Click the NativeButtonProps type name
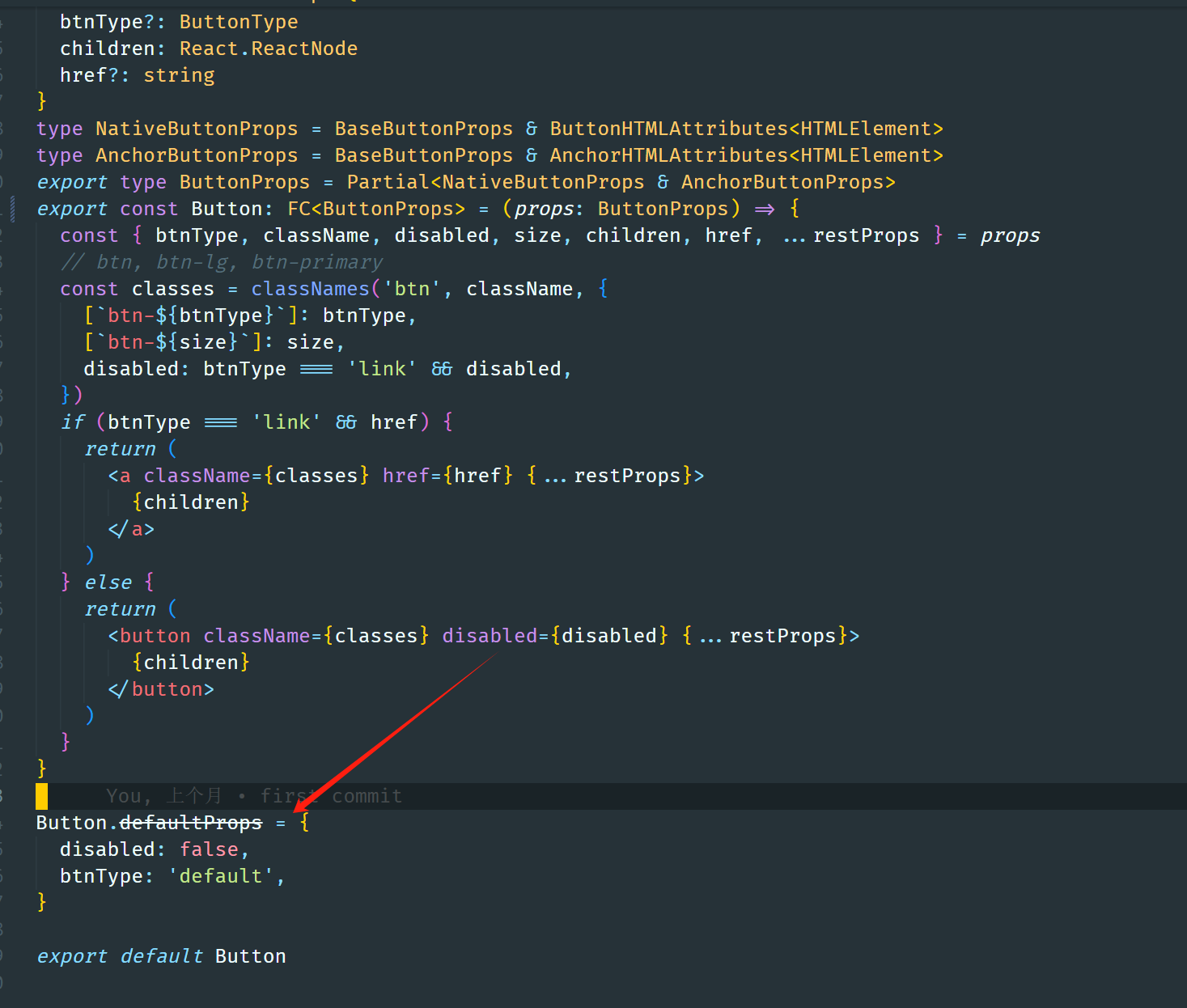This screenshot has width=1187, height=1008. tap(197, 129)
